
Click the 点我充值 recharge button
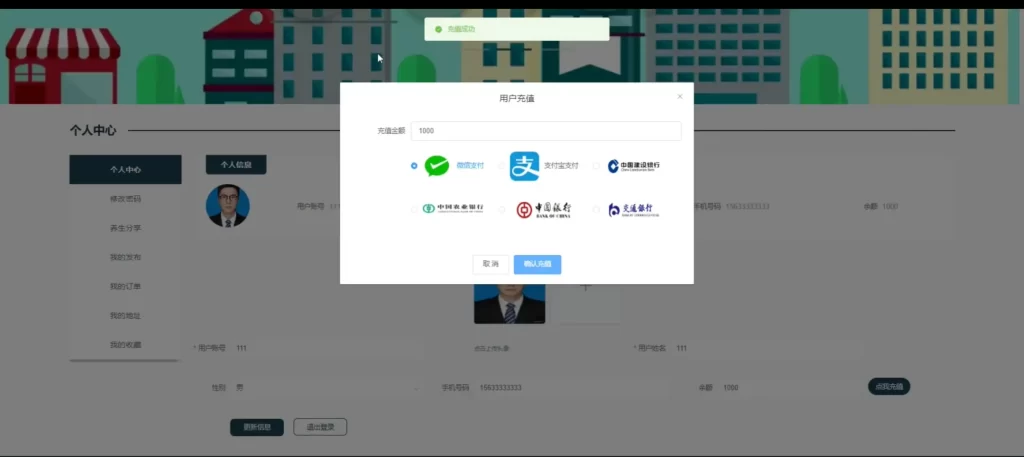(x=889, y=386)
